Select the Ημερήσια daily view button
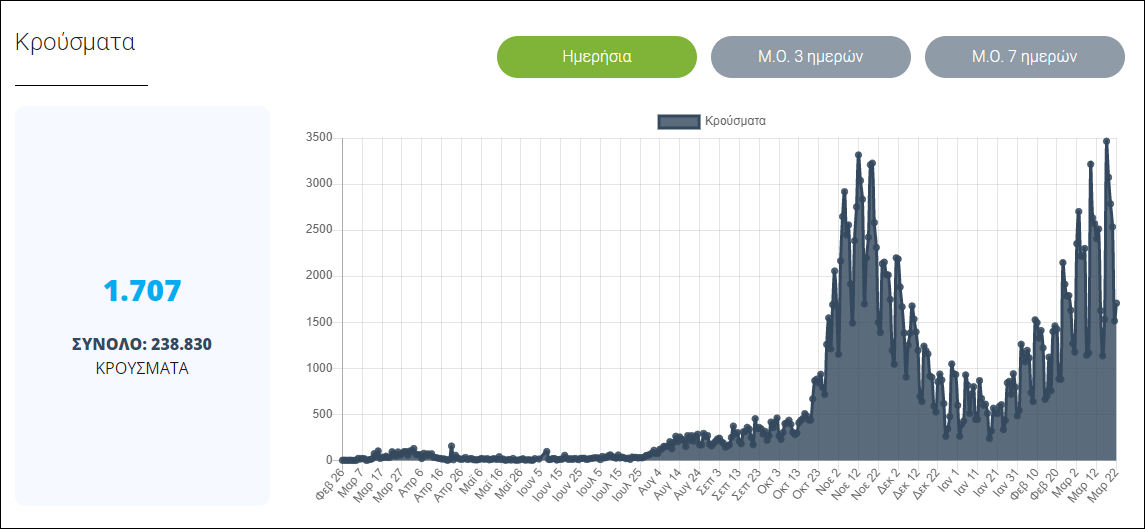This screenshot has height=529, width=1145. coord(596,57)
